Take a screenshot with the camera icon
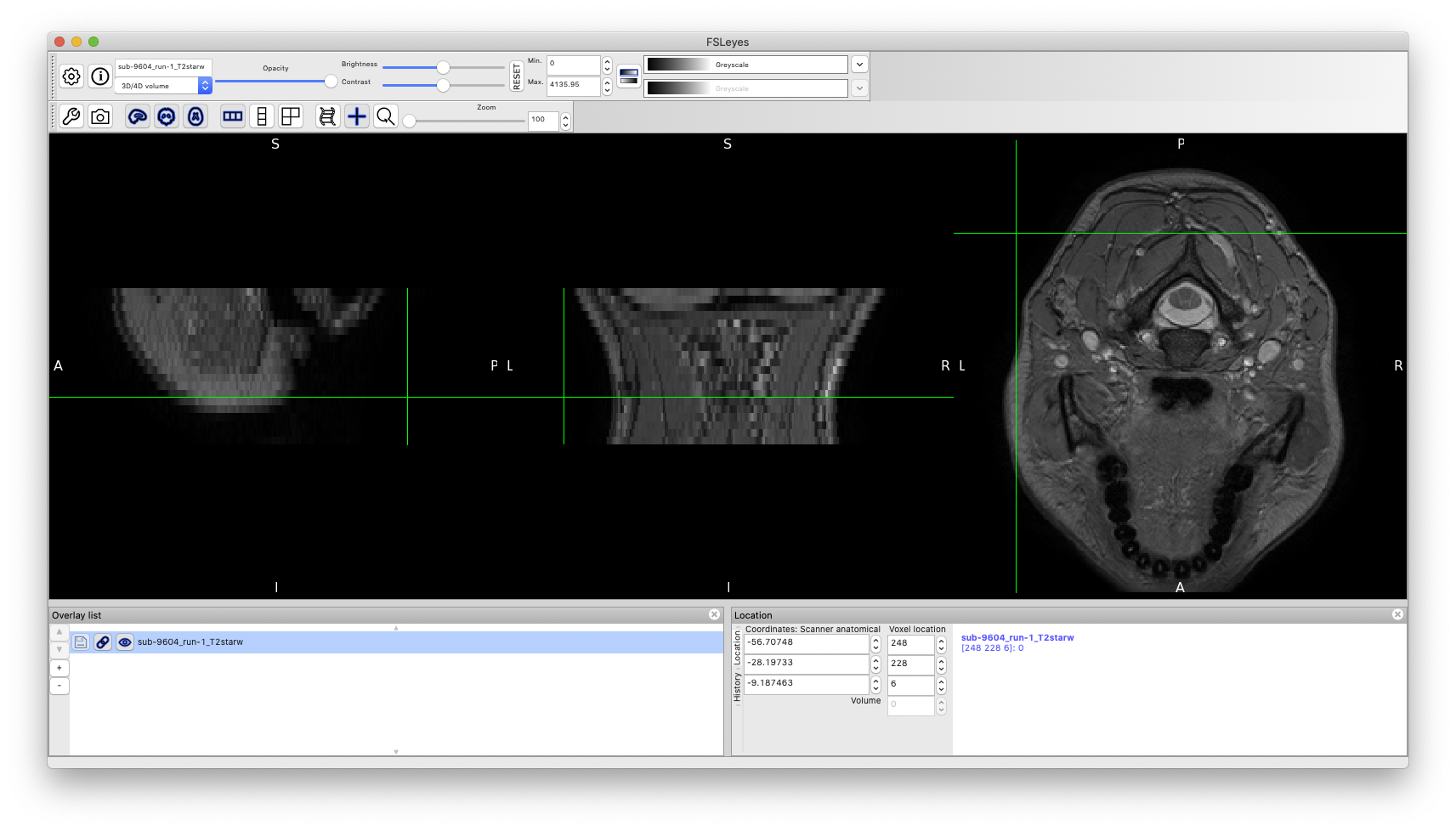1456x831 pixels. pyautogui.click(x=100, y=116)
